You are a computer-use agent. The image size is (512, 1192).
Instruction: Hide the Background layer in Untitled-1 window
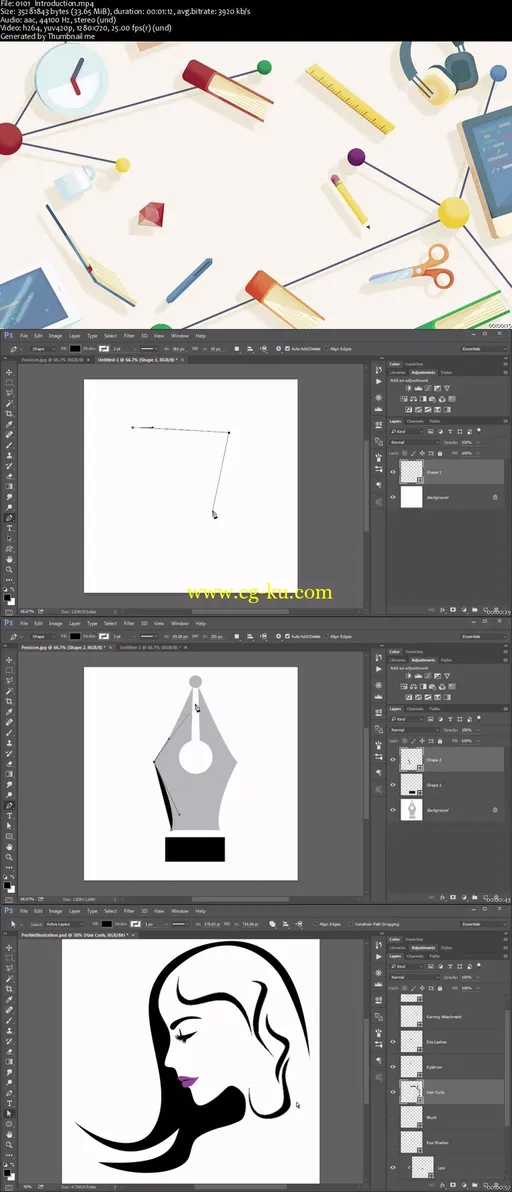tap(393, 497)
